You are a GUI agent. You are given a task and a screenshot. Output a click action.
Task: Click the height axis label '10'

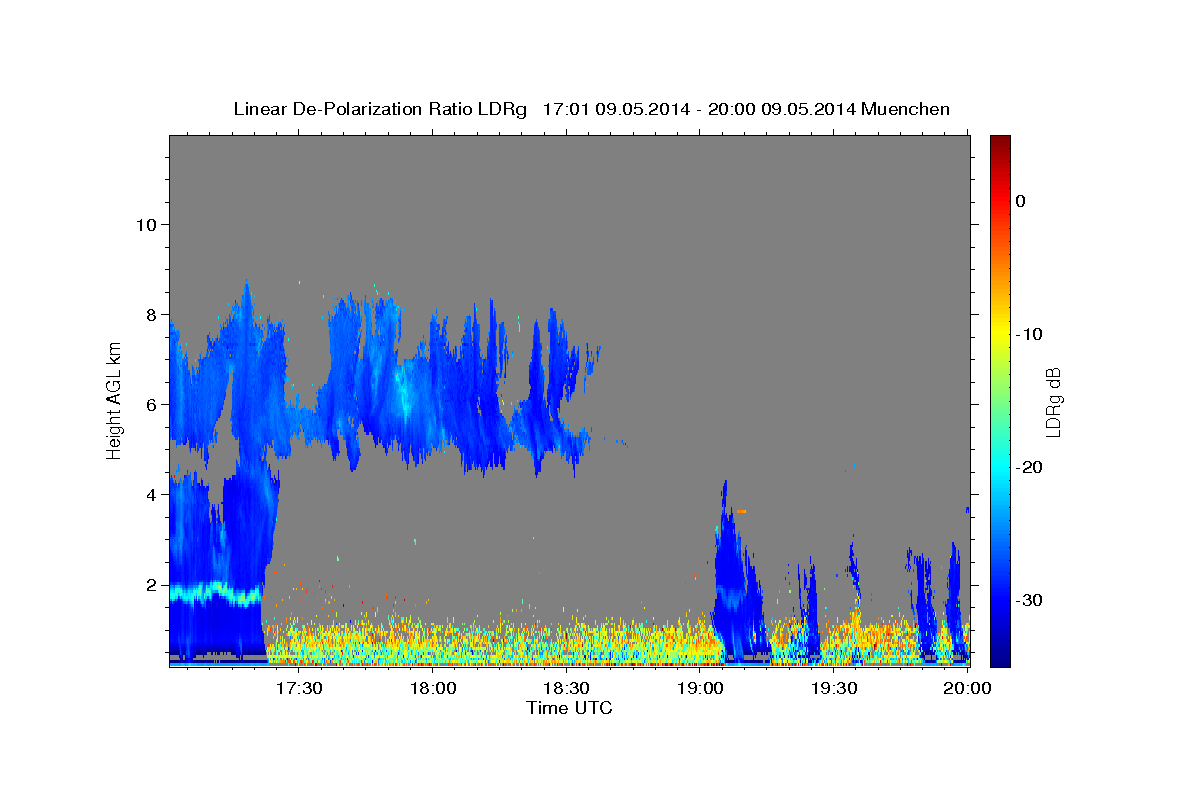(145, 224)
